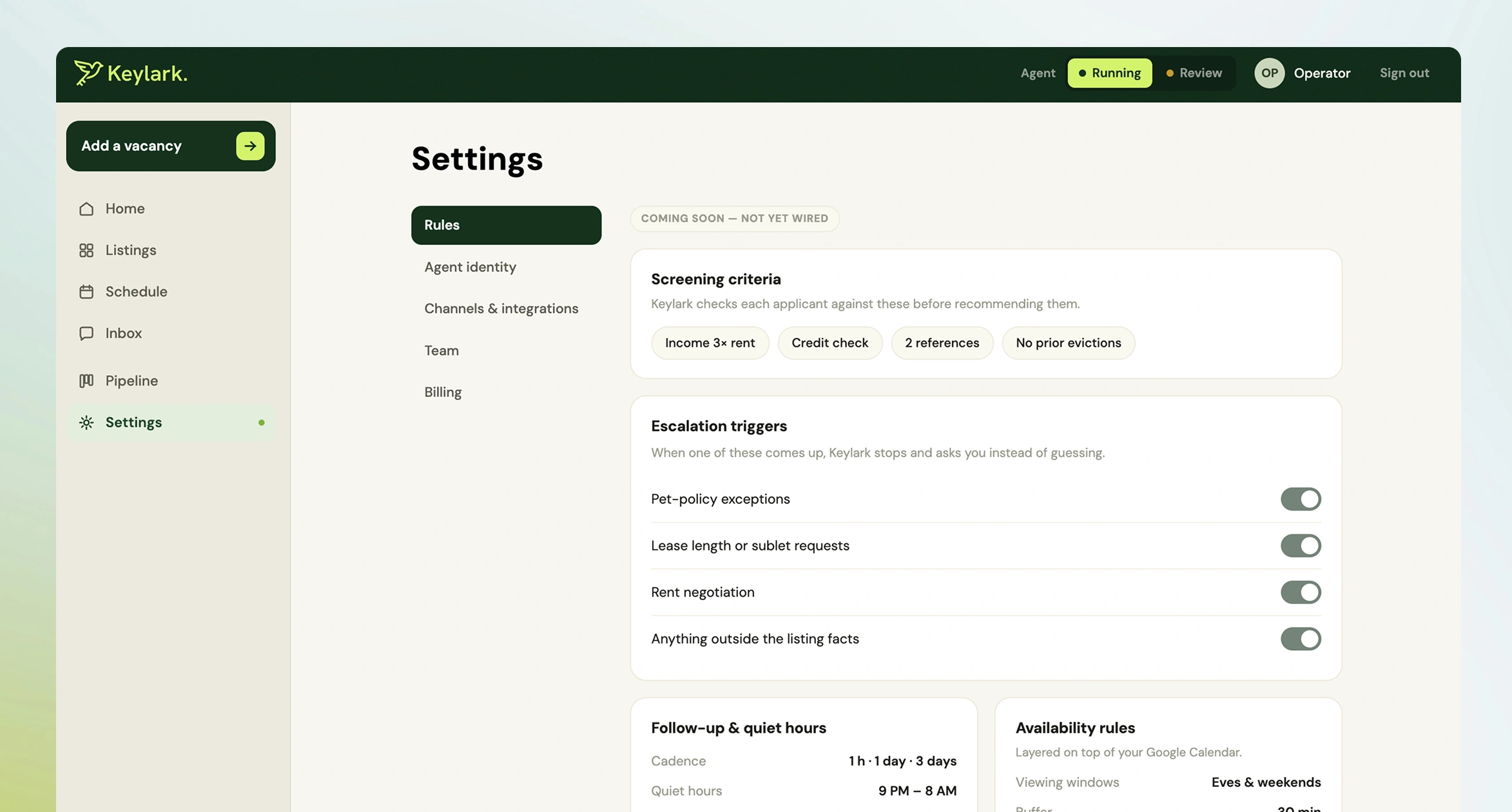The image size is (1512, 812).
Task: Click the arrow icon on Add a vacancy
Action: tap(250, 146)
